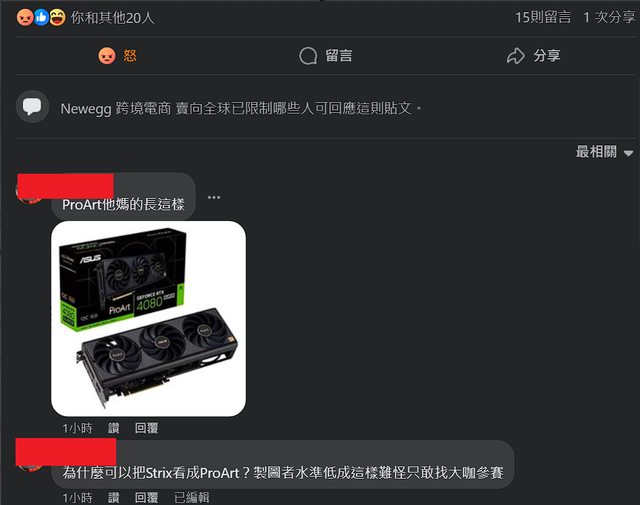This screenshot has height=505, width=640.
Task: Open the ProArt 4080 graphics card image
Action: click(149, 318)
